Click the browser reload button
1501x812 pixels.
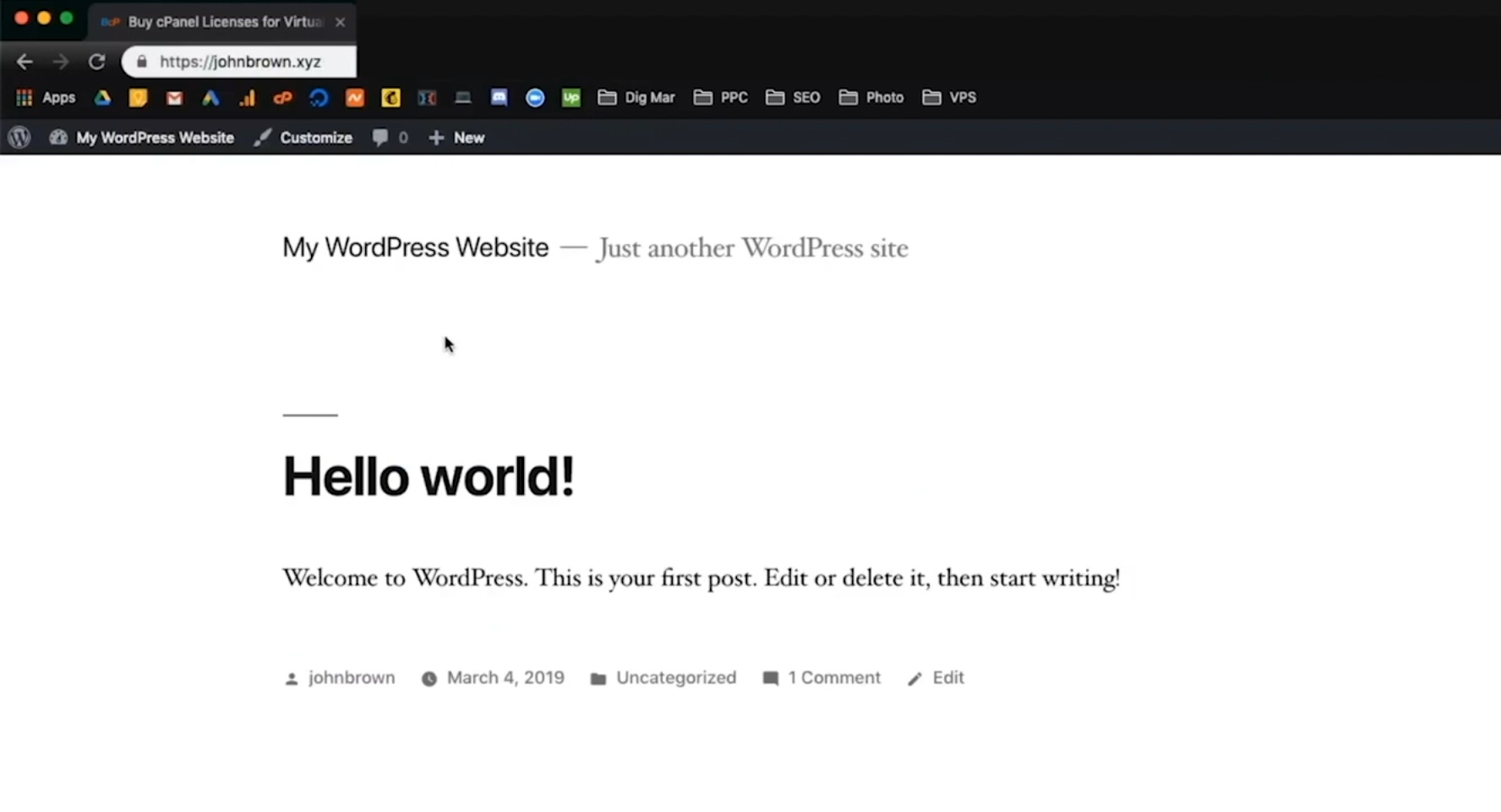(x=97, y=62)
